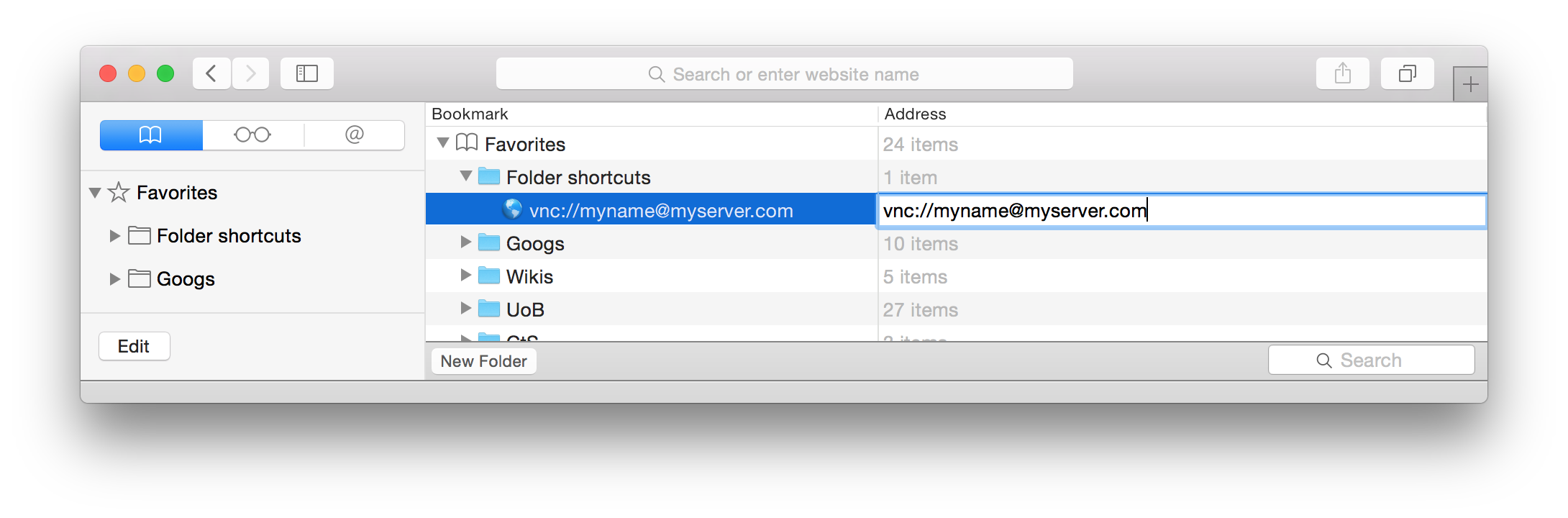This screenshot has height=518, width=1568.
Task: Collapse Favorites in the sidebar
Action: [95, 193]
